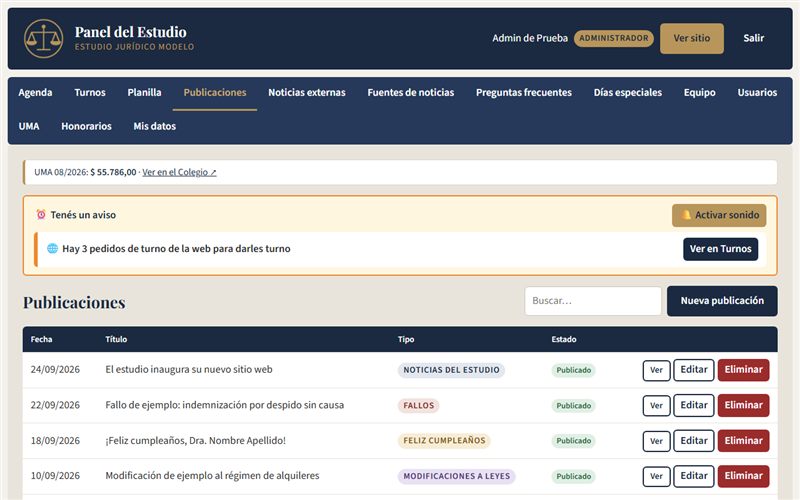Screen dimensions: 800x500
Task: Click the date 18/09/2026
Action: tap(55, 440)
